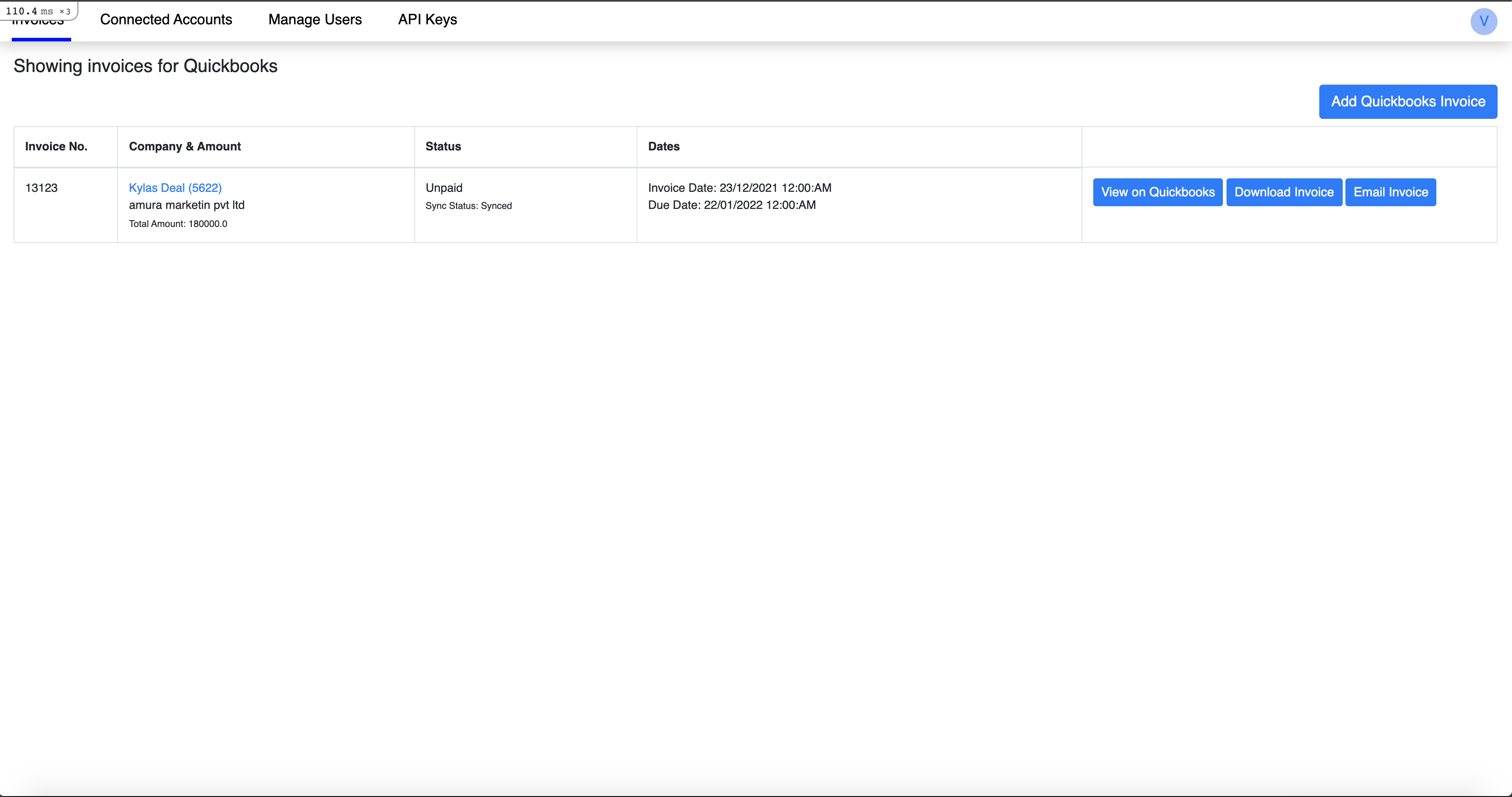
Task: Click View on Quickbooks for invoice 13123
Action: (1158, 192)
